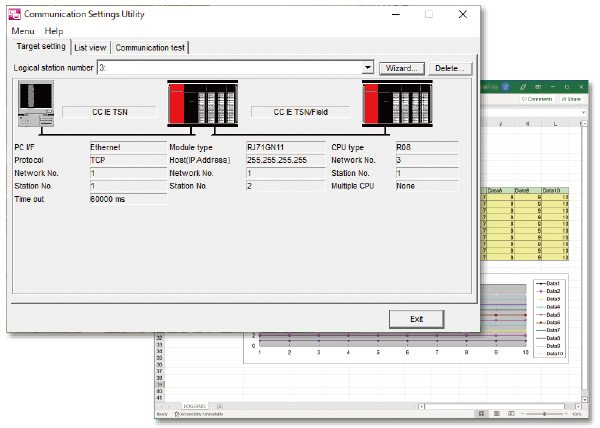The width and height of the screenshot is (600, 428).
Task: Select the RJ71GN11 module PLC image
Action: (x=203, y=104)
